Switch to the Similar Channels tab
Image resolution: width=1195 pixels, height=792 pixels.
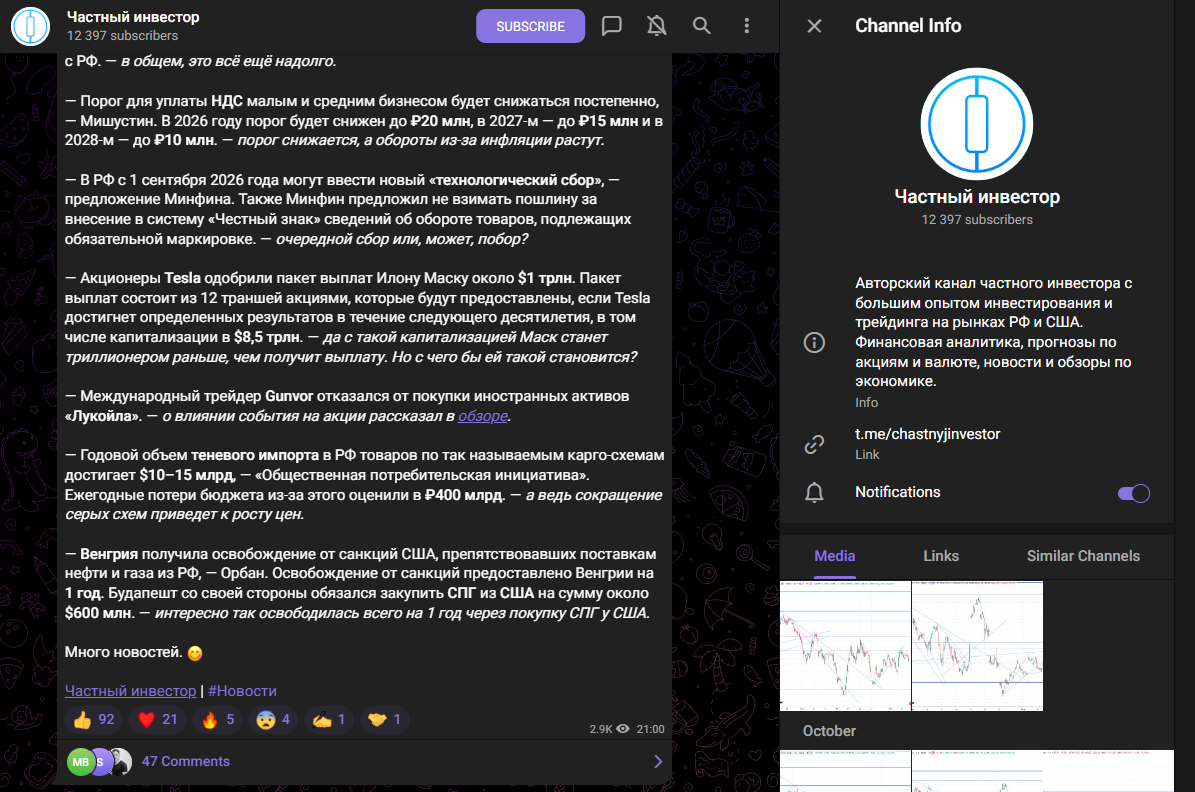[1083, 556]
